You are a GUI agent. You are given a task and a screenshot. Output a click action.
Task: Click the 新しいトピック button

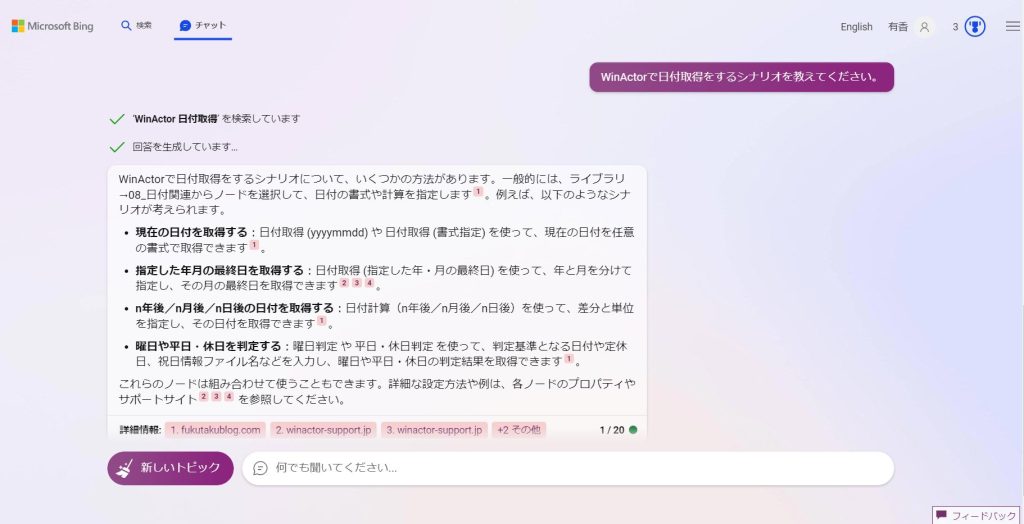(x=170, y=468)
